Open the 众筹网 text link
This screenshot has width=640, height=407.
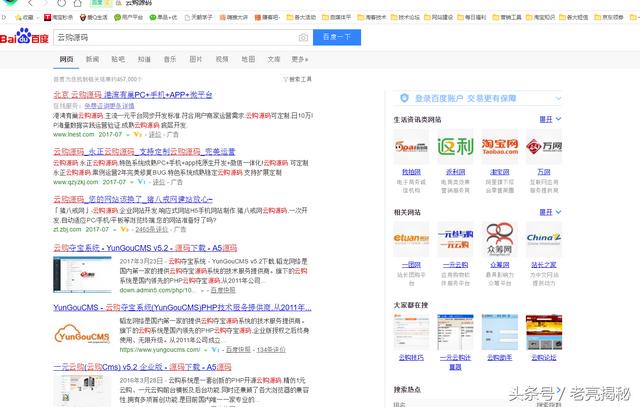click(500, 265)
